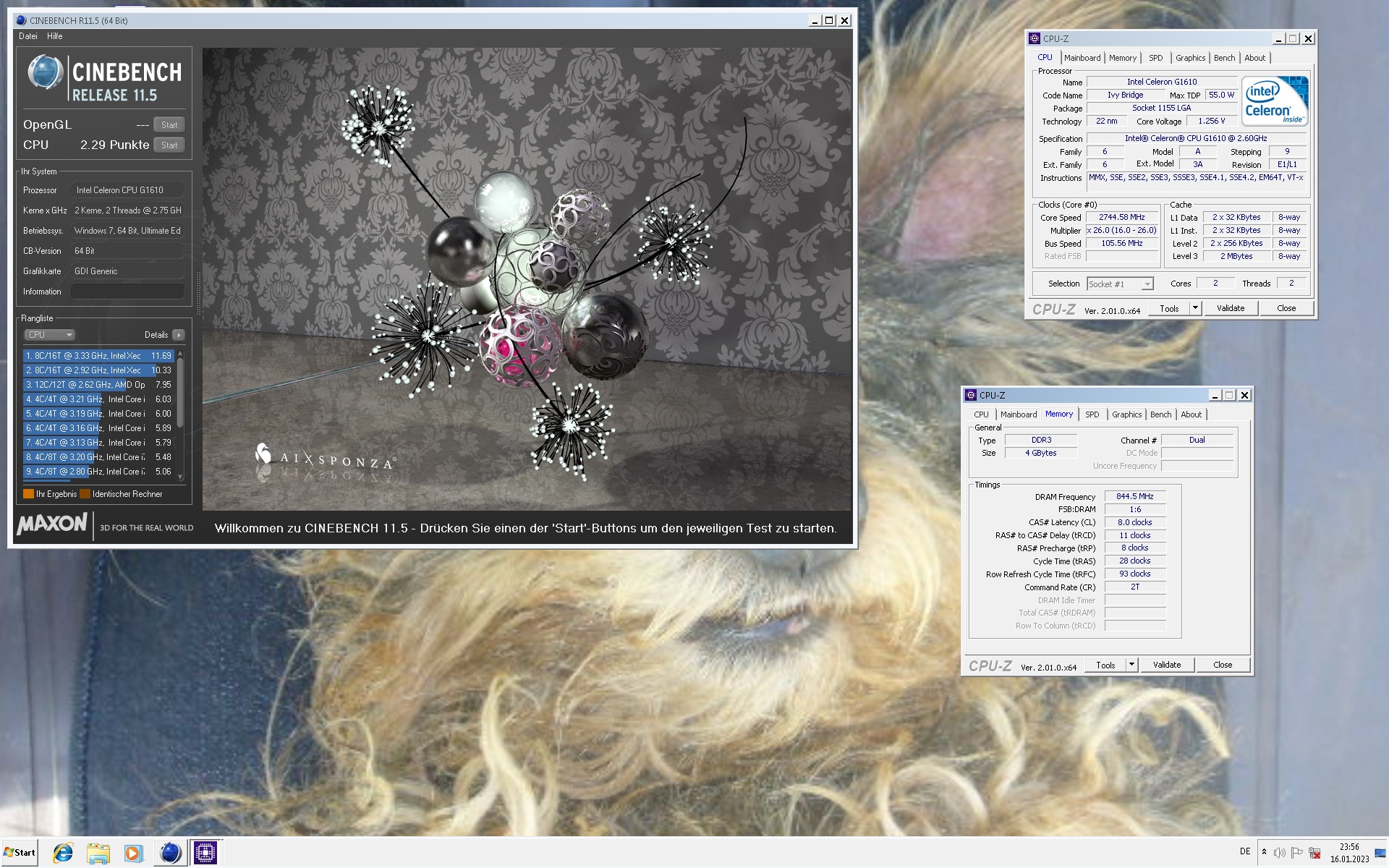Click the orange Ihr Ergebnis legend swatch
This screenshot has width=1389, height=868.
[x=28, y=494]
